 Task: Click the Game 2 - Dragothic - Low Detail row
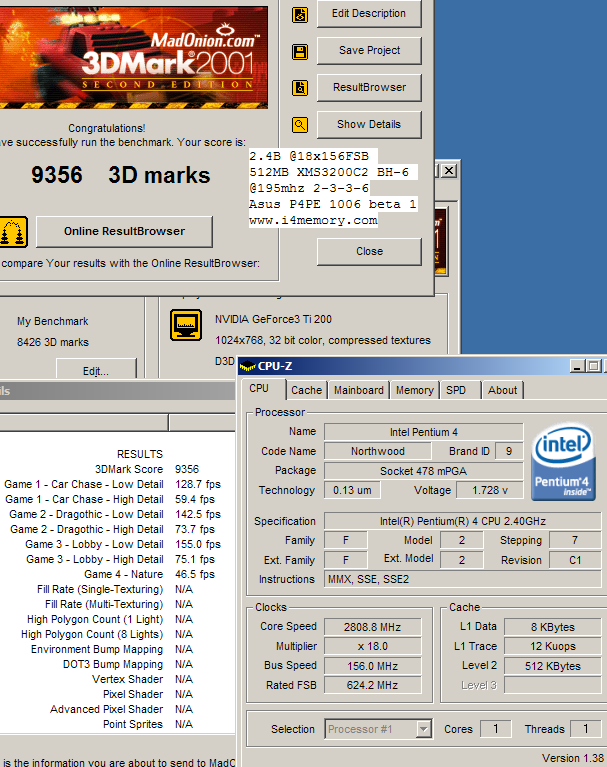[x=115, y=515]
